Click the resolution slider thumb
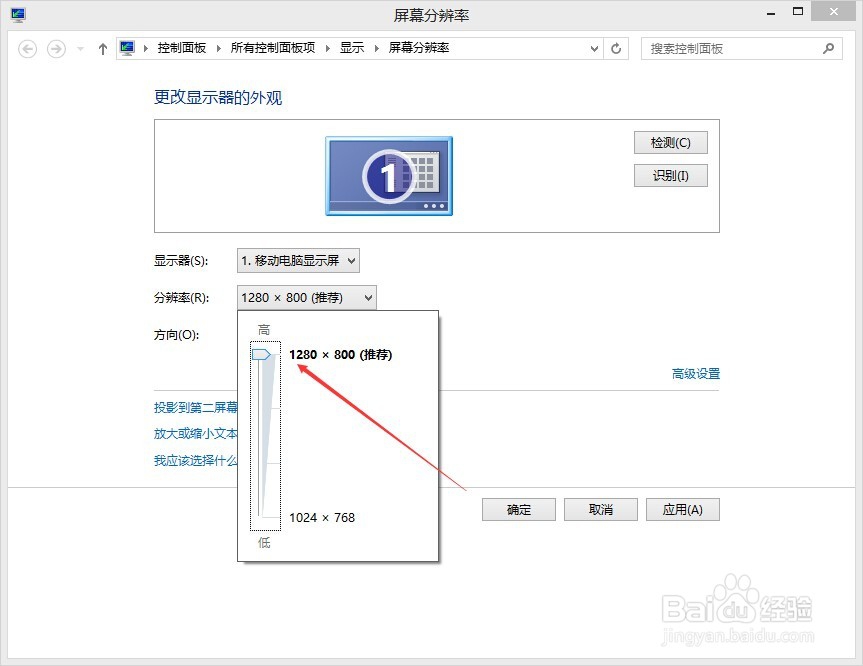This screenshot has width=863, height=666. (261, 354)
